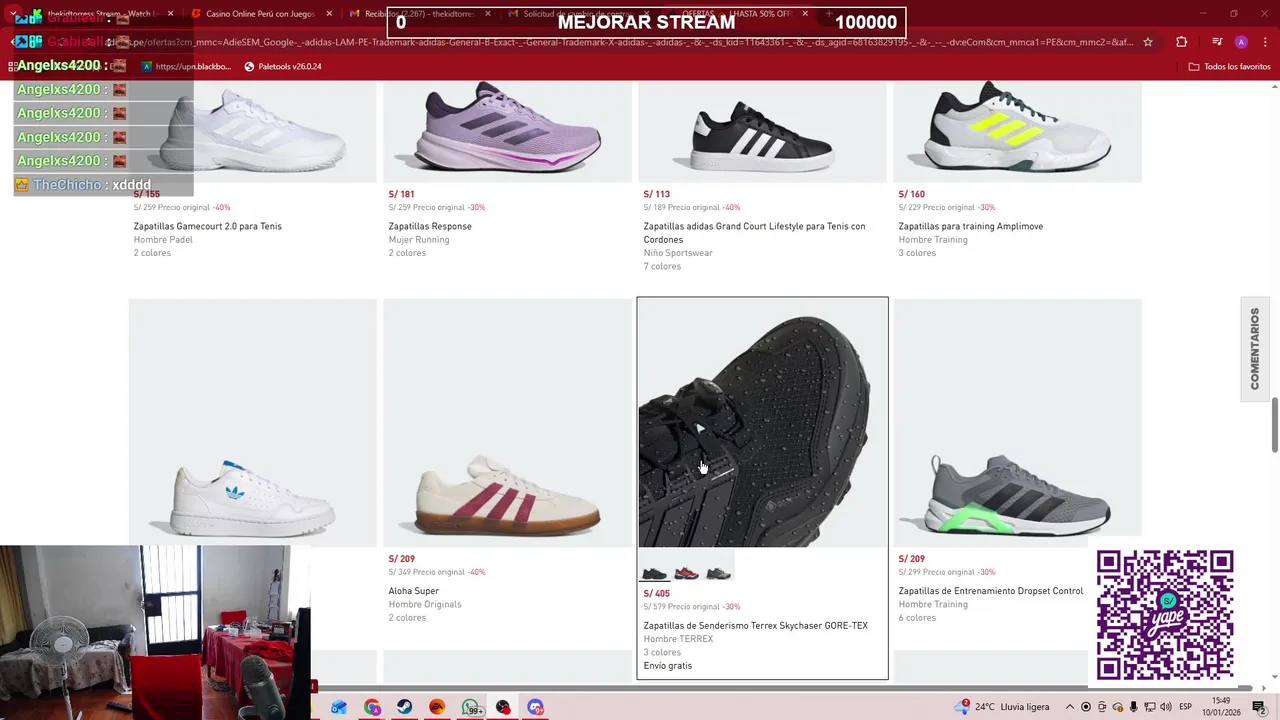Open the Windows notification center icon
Image resolution: width=1280 pixels, height=720 pixels.
tap(1259, 707)
